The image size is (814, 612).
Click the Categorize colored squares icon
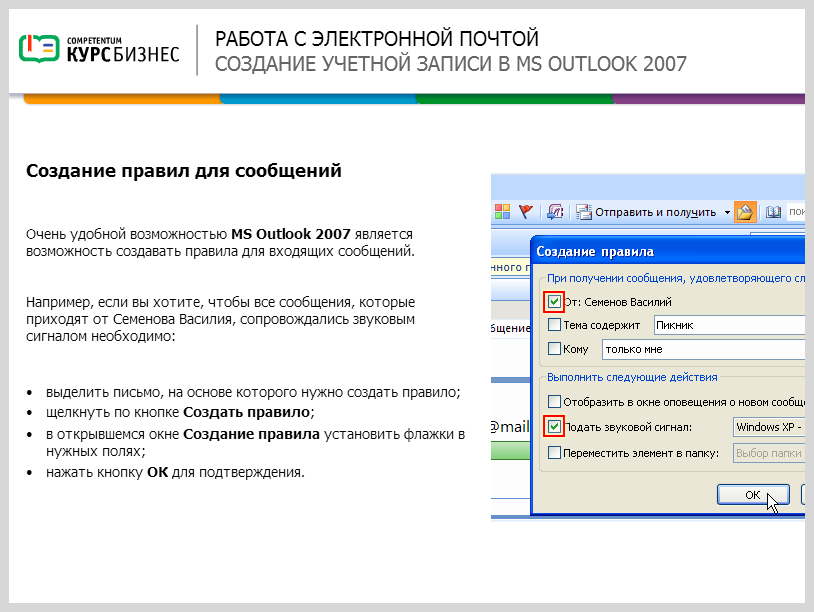pos(502,212)
